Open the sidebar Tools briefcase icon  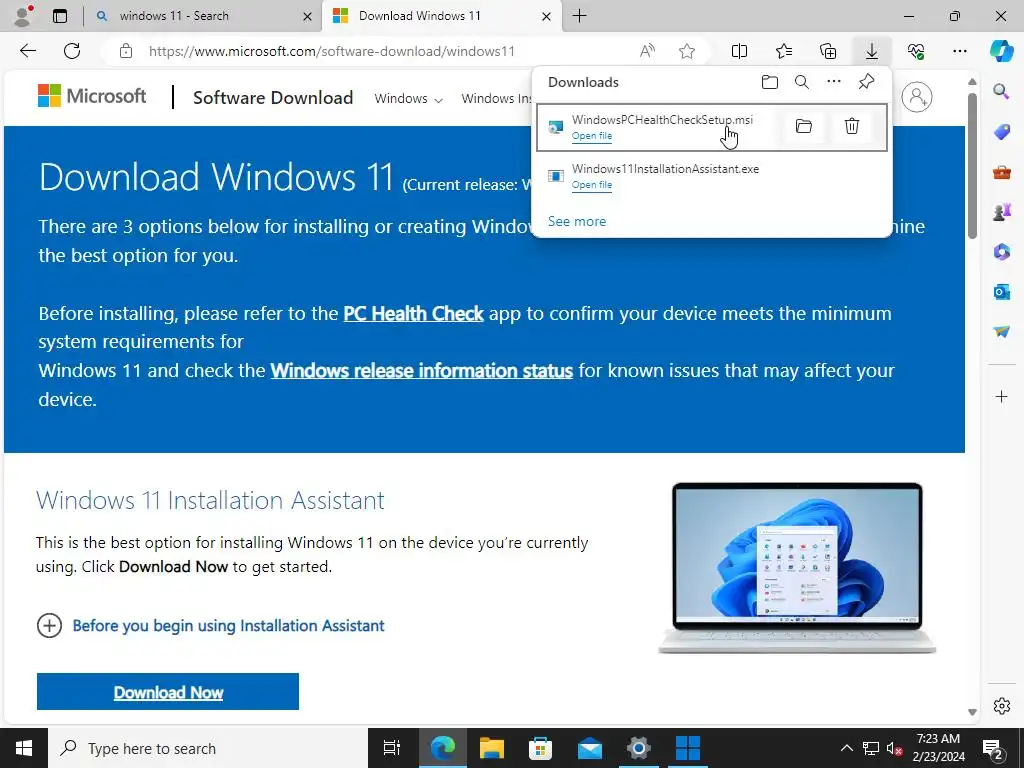coord(1001,172)
